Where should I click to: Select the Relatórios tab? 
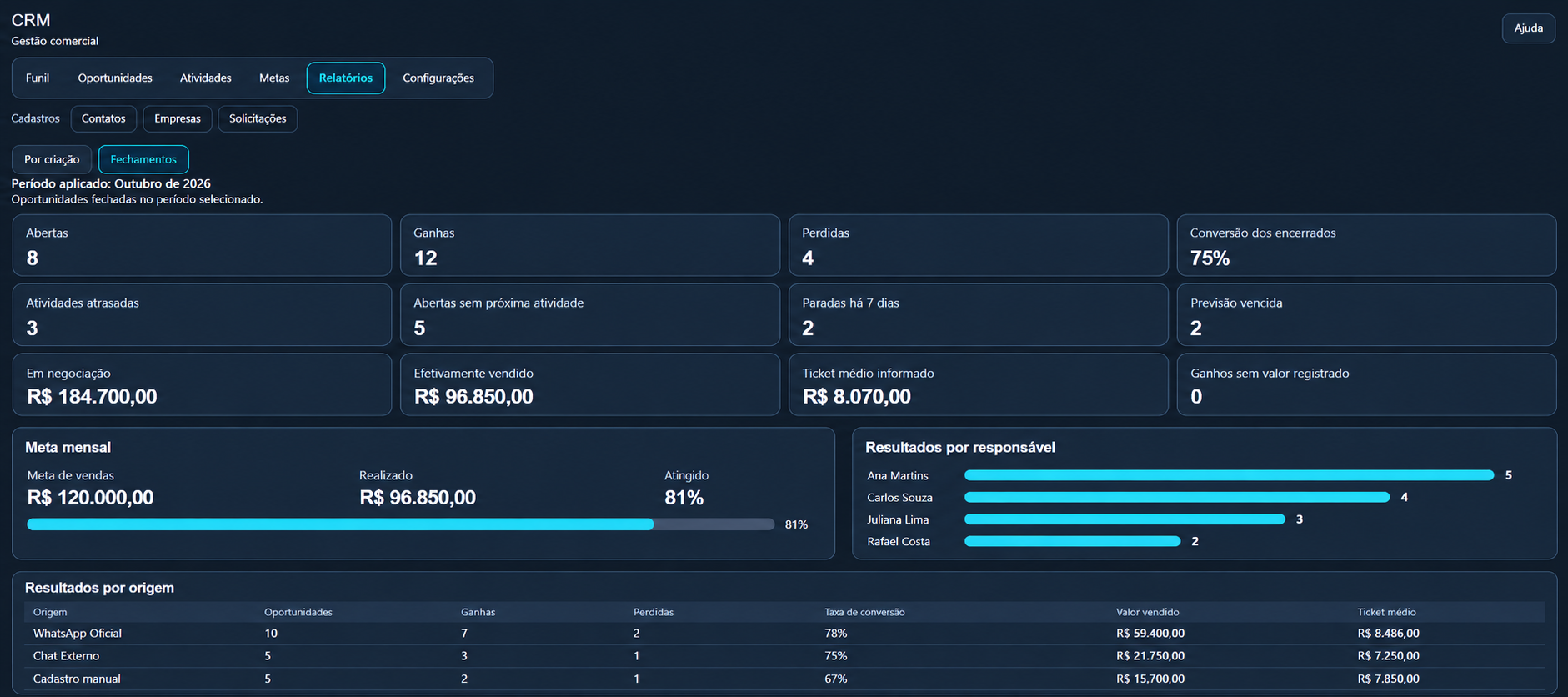pyautogui.click(x=346, y=78)
